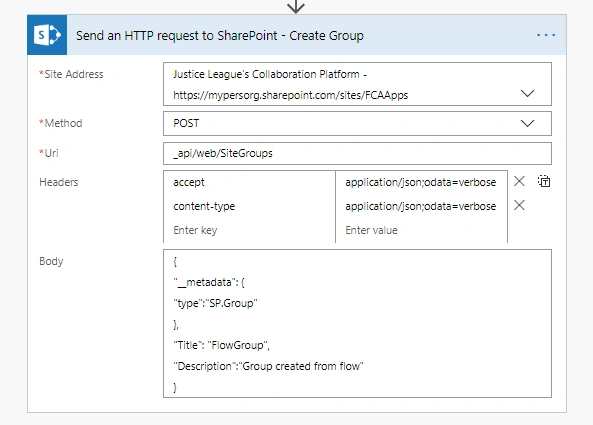Select the action title Create Group header
Viewport: 593px width, 425px height.
[x=220, y=36]
